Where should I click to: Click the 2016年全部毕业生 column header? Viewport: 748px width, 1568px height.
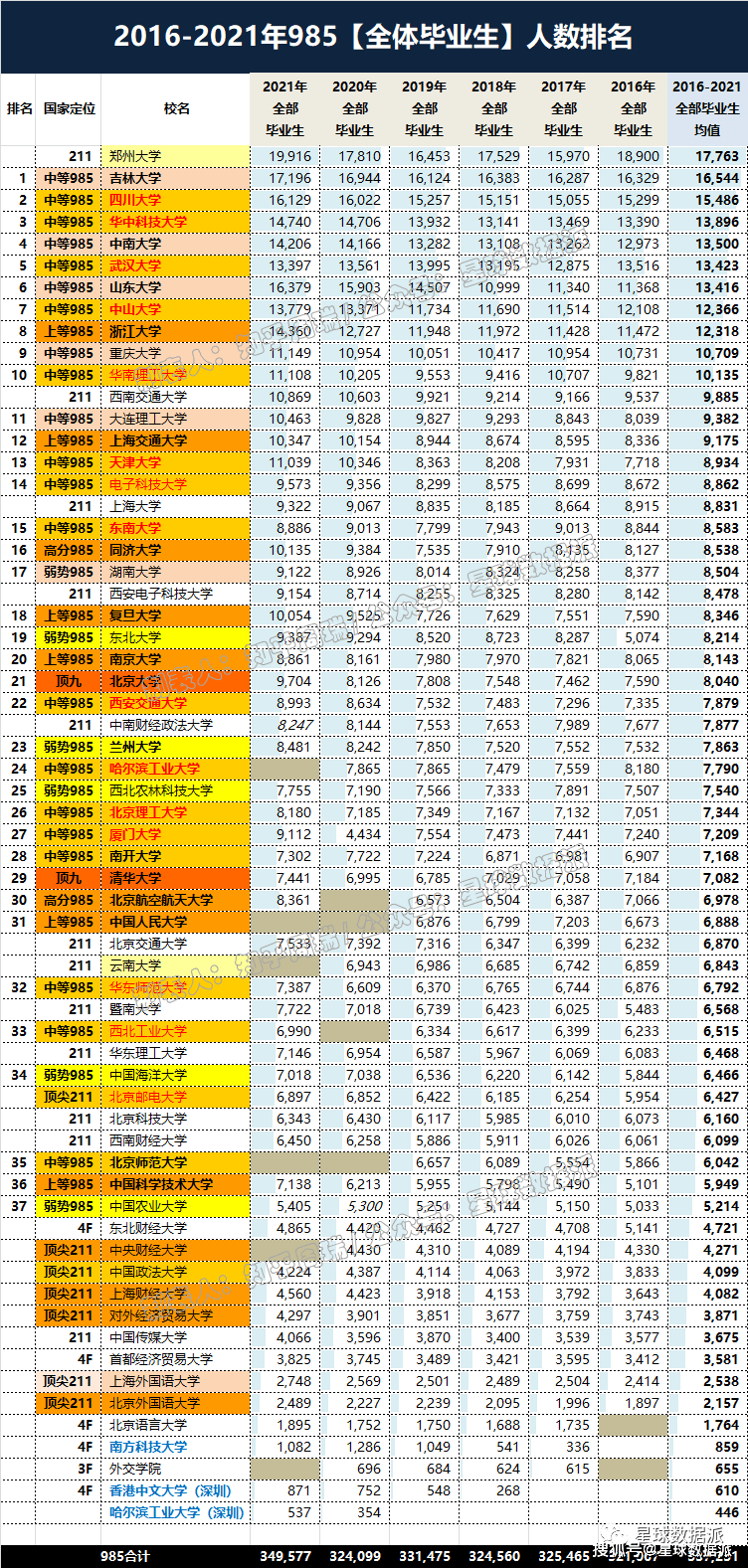[634, 108]
